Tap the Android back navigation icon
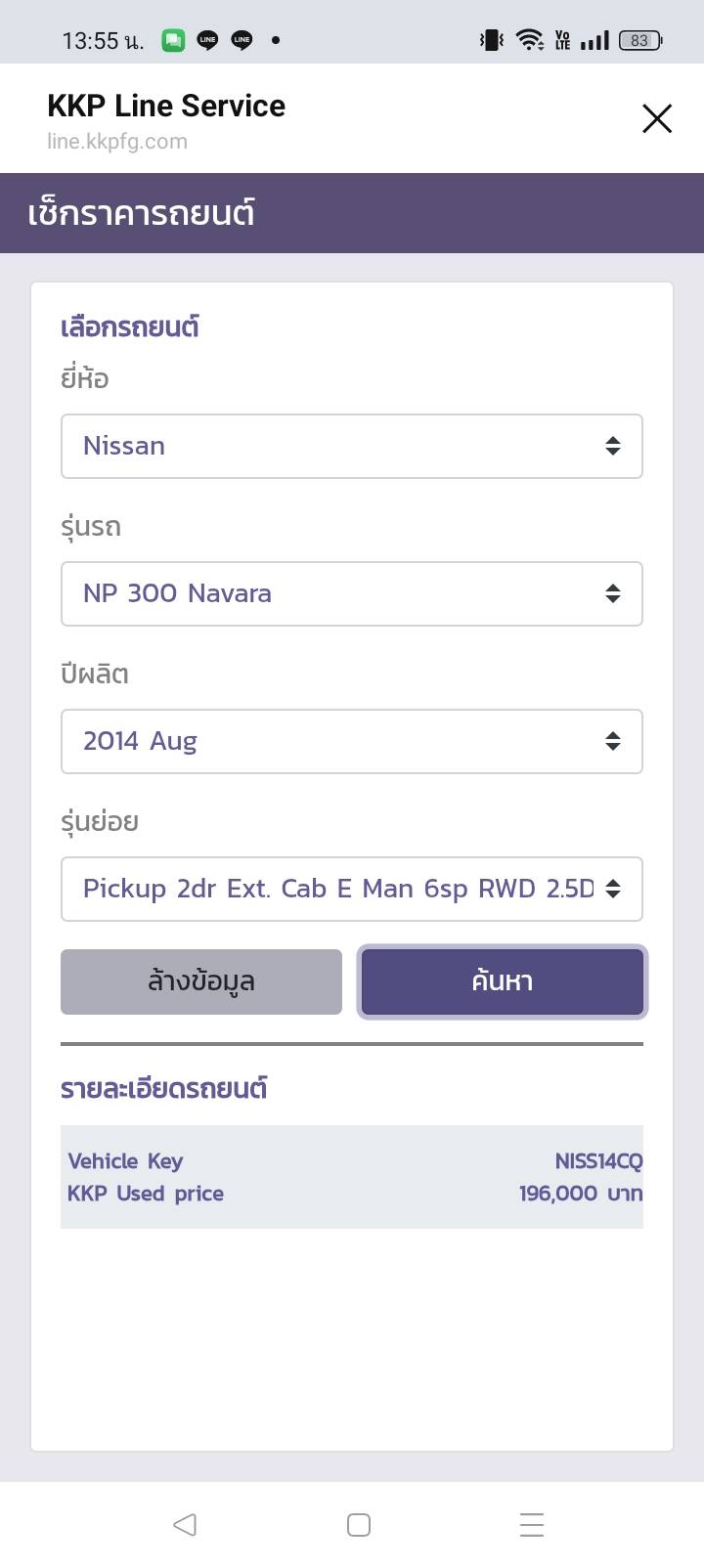The height and width of the screenshot is (1568, 704). [185, 1524]
